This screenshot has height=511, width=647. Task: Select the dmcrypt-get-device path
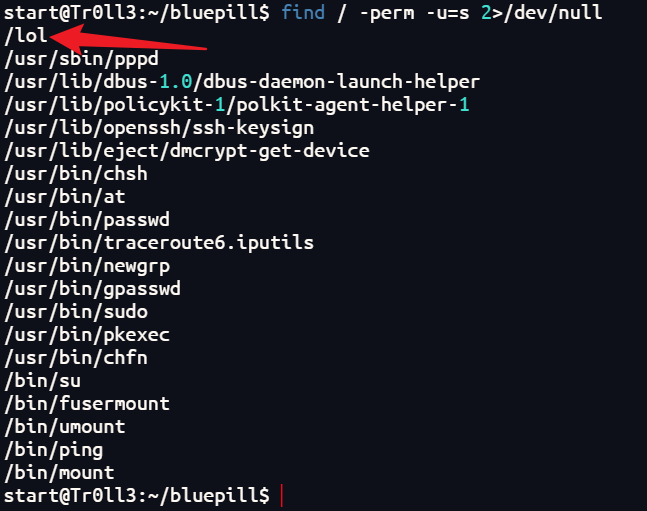point(187,151)
